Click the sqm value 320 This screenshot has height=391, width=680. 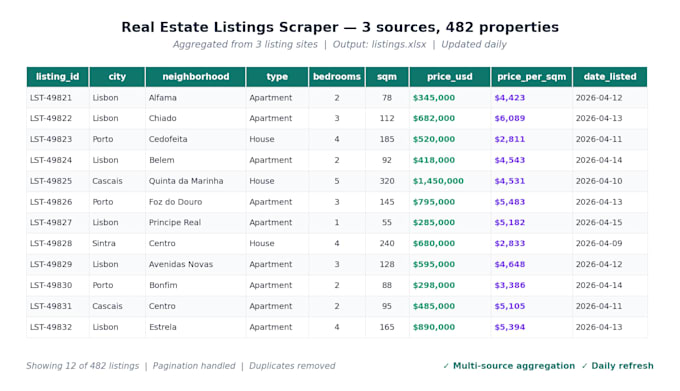(387, 181)
